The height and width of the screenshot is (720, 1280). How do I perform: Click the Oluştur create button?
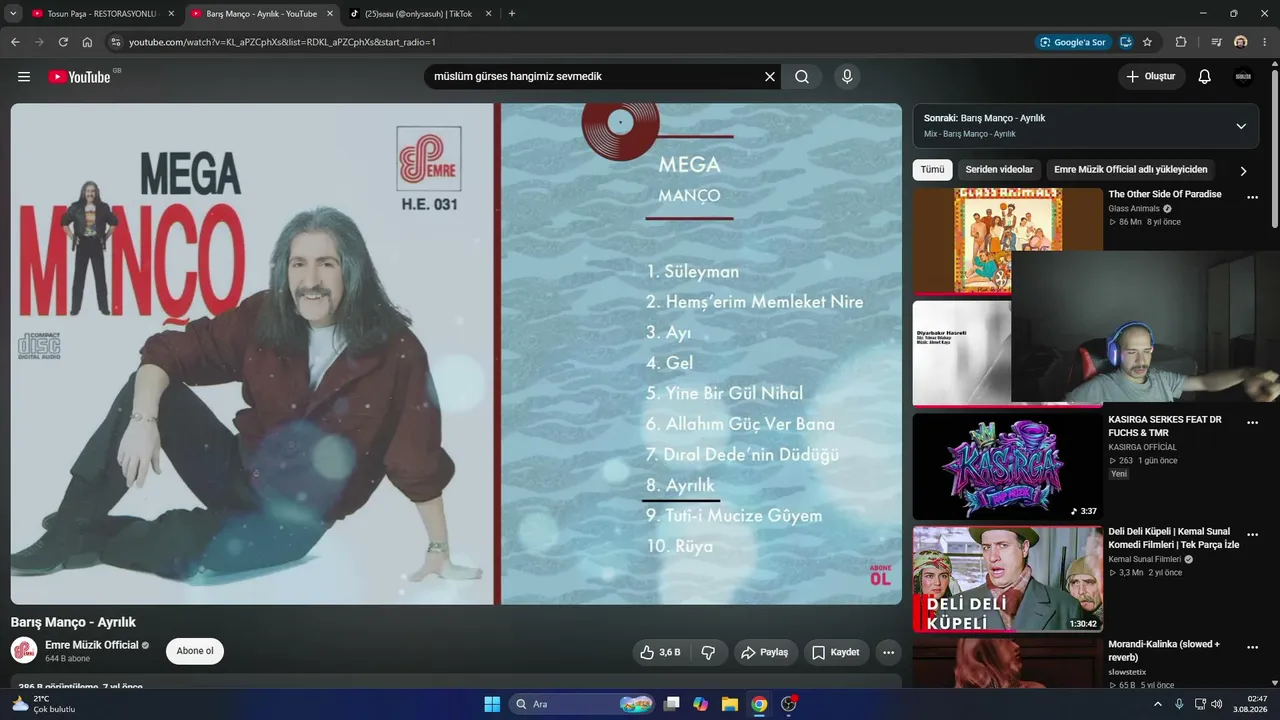pyautogui.click(x=1151, y=77)
